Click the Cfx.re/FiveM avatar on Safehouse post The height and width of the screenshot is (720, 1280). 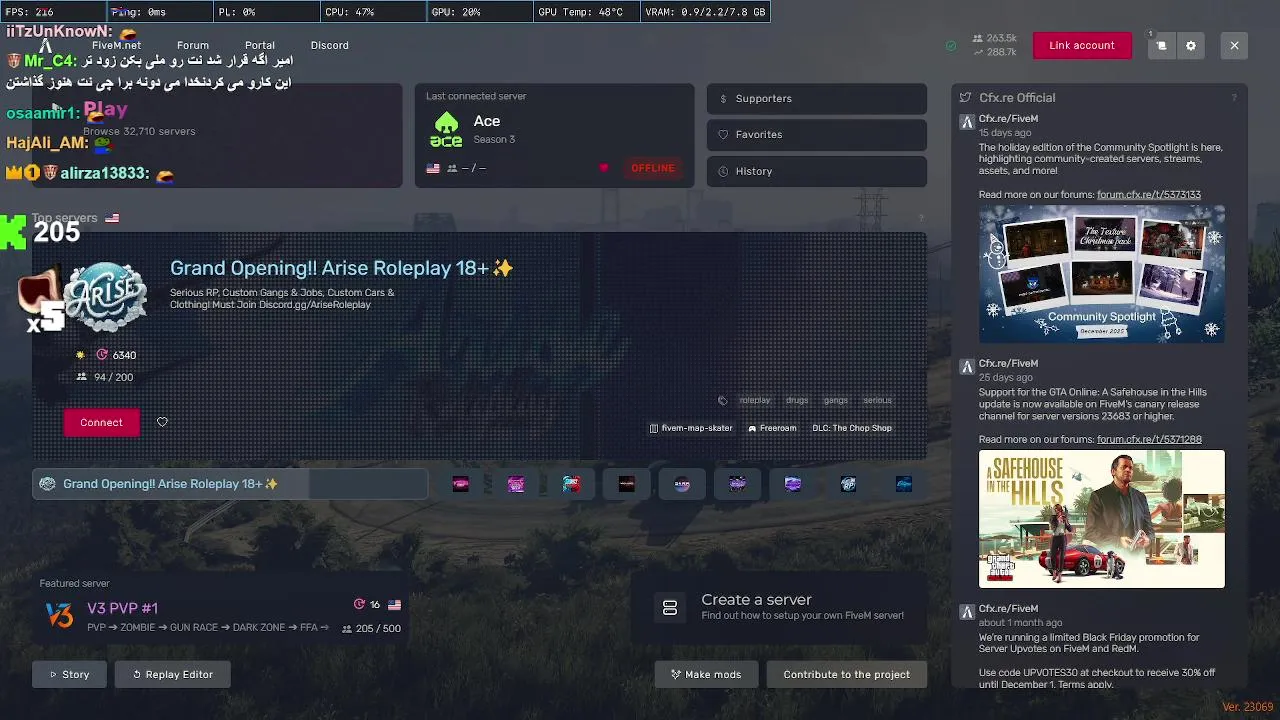[x=967, y=367]
